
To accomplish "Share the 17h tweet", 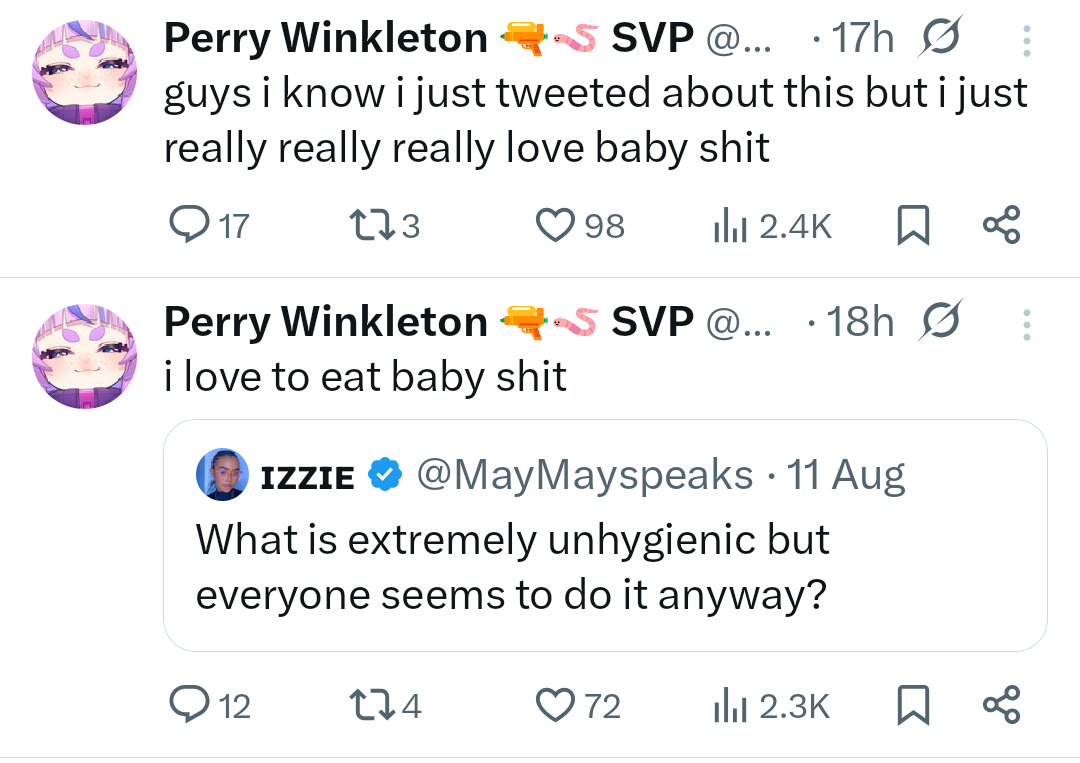I will [x=1002, y=225].
